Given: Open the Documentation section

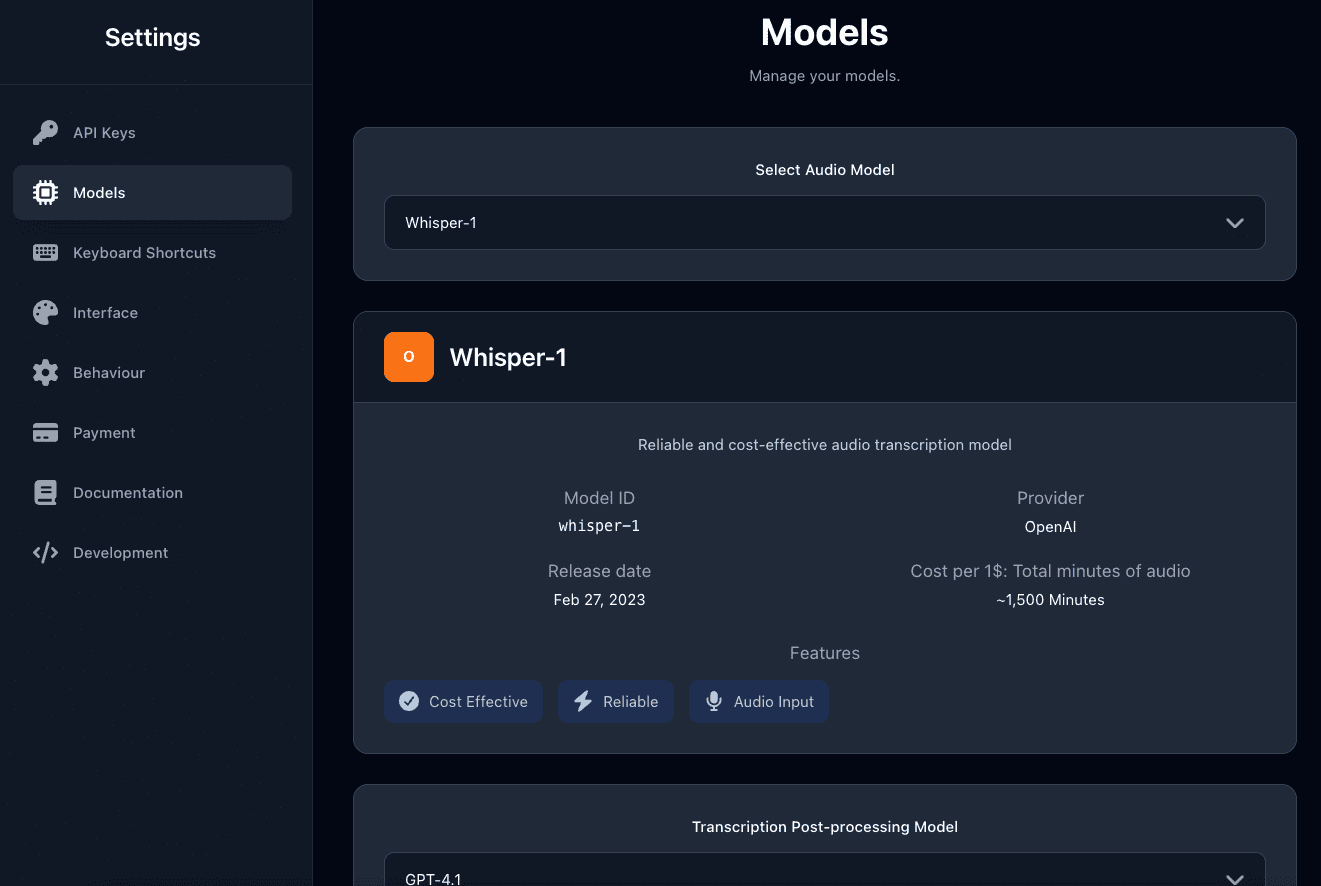Looking at the screenshot, I should (152, 493).
